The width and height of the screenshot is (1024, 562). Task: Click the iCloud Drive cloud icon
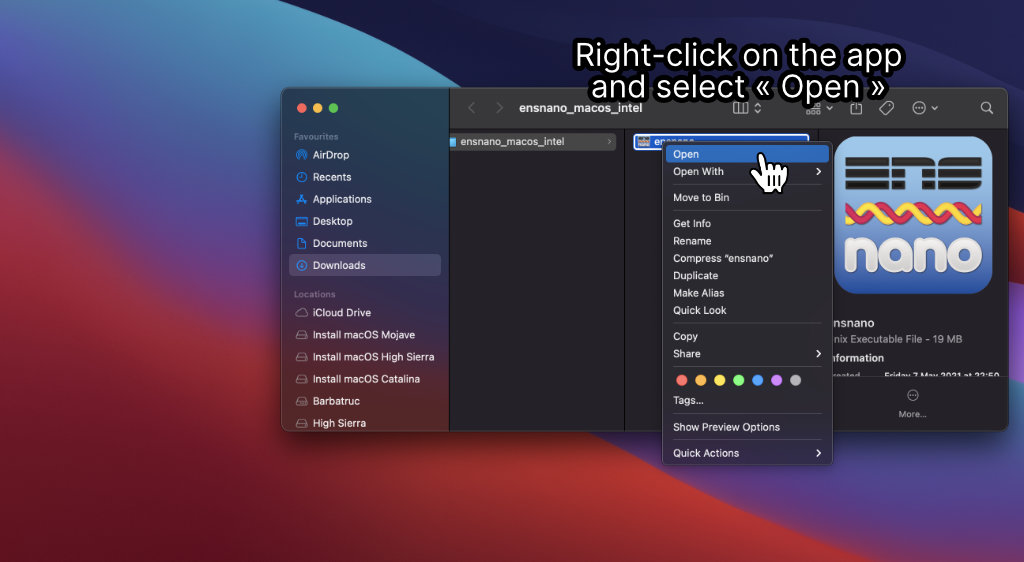click(301, 313)
